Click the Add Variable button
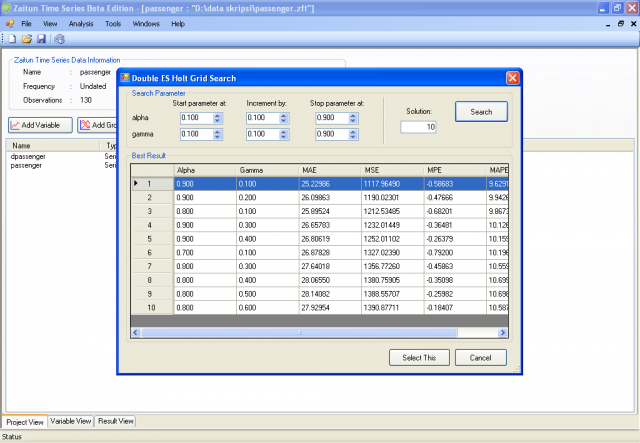 [38, 125]
